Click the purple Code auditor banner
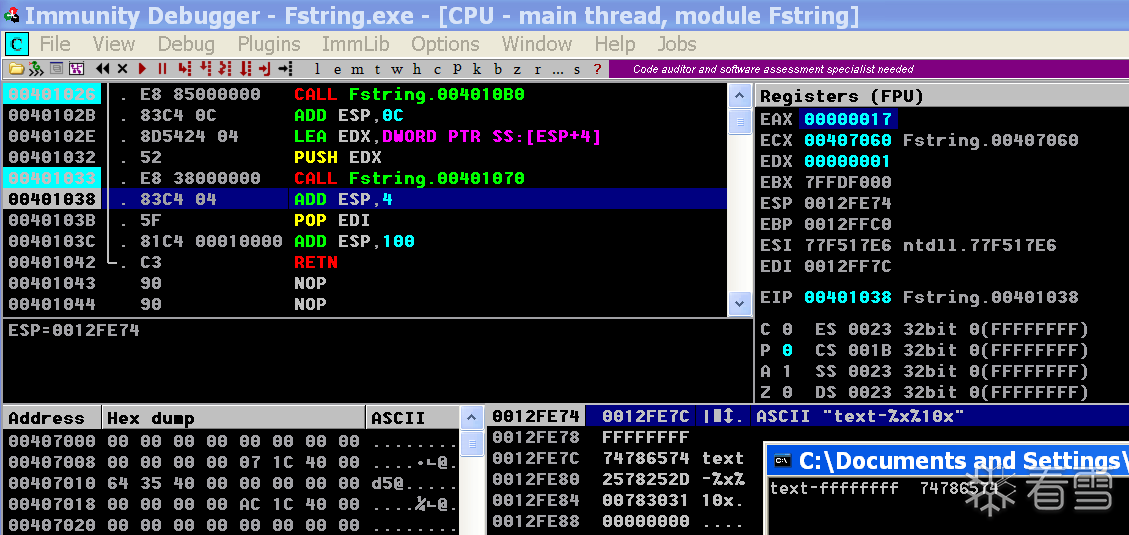The image size is (1129, 535). point(868,69)
